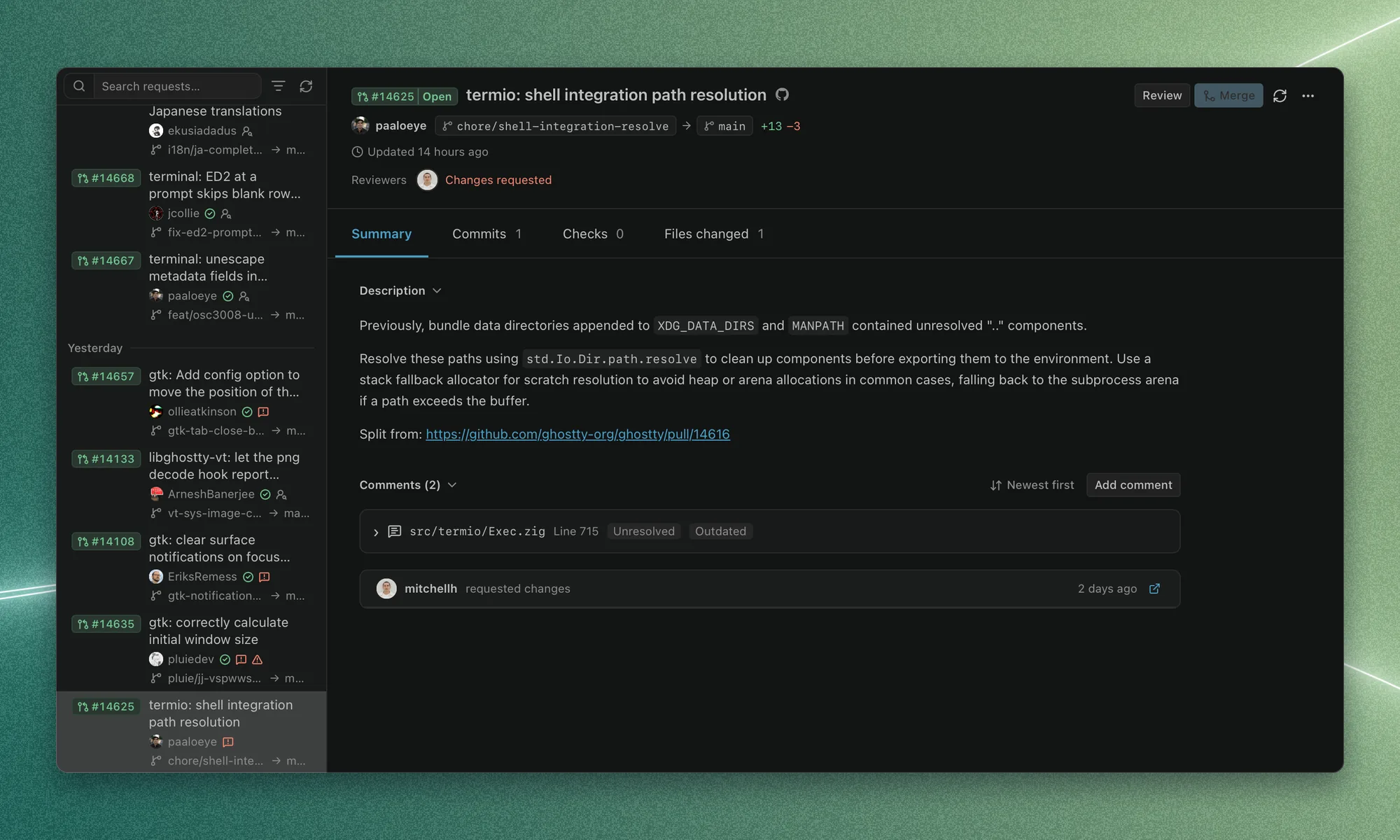Click the mitchellh requested changes row
This screenshot has height=840, width=1400.
(769, 589)
